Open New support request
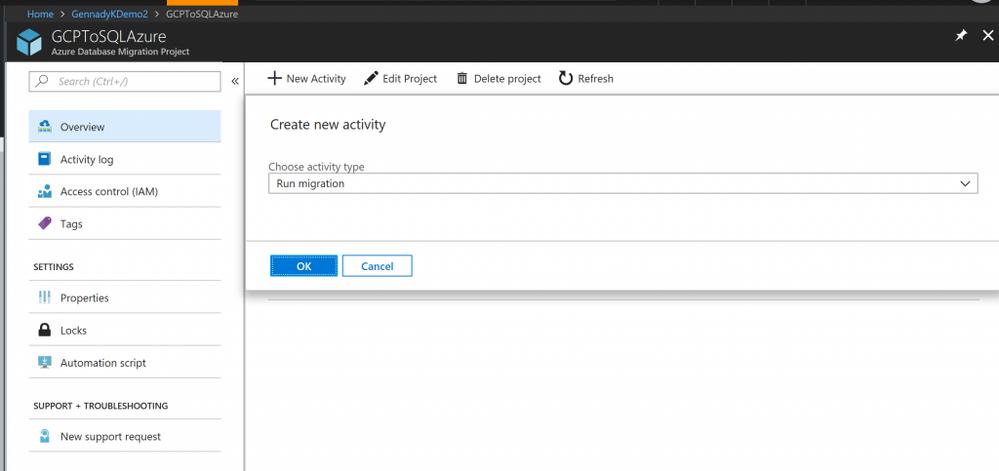 click(125, 437)
